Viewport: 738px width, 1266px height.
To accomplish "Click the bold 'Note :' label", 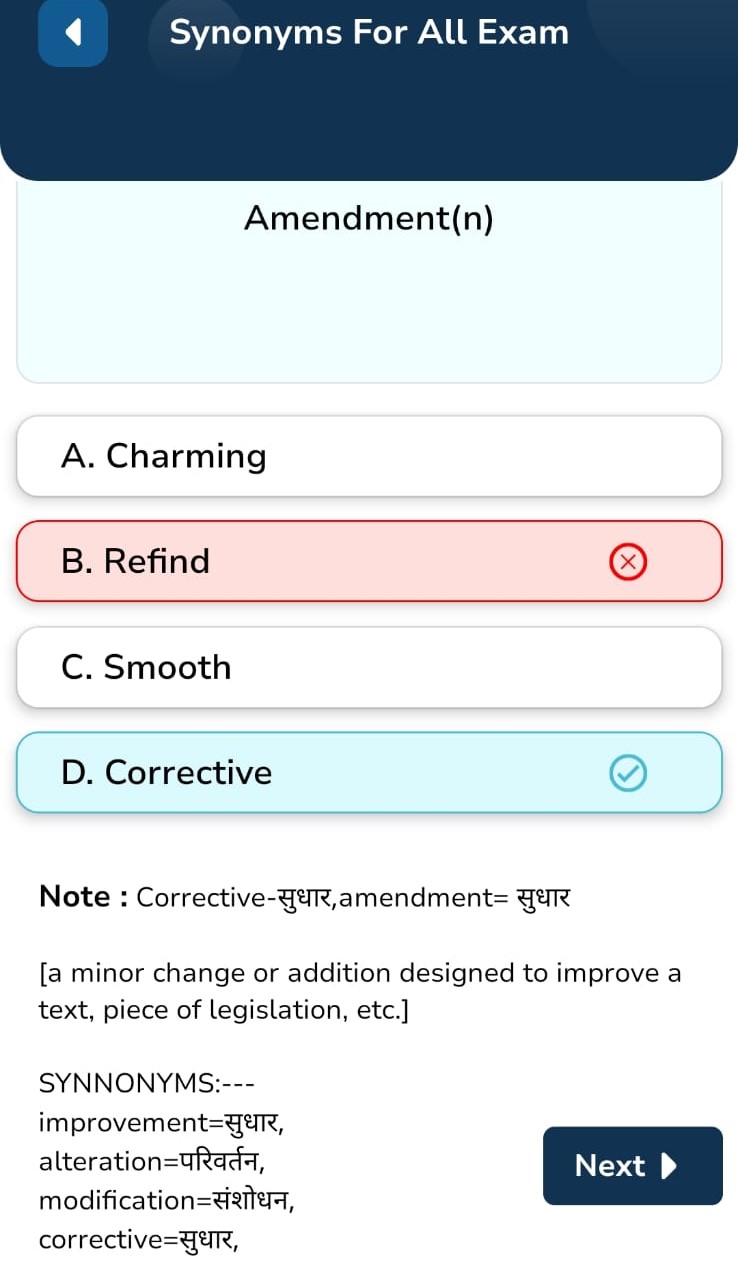I will pyautogui.click(x=83, y=897).
